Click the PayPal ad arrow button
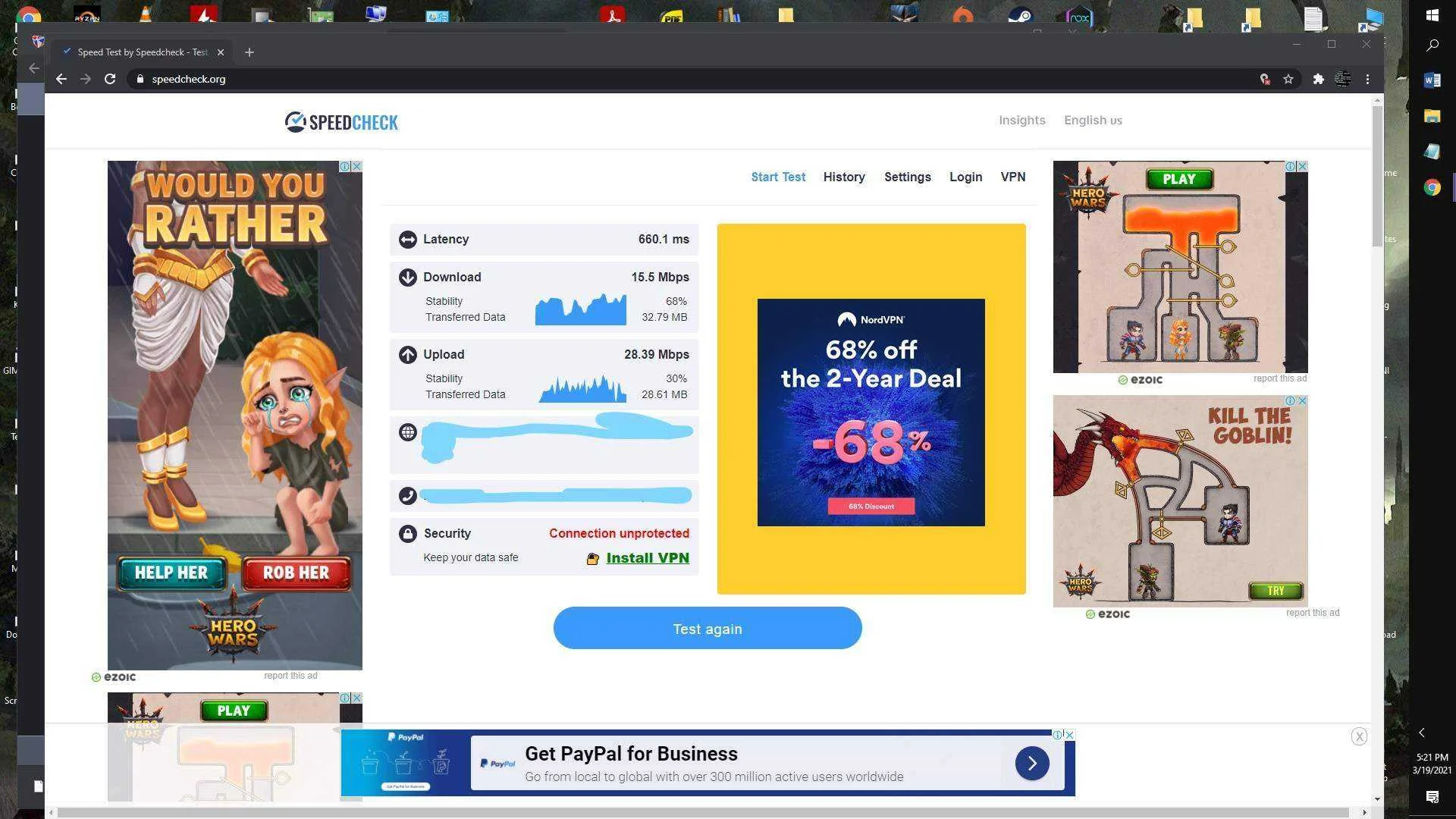The height and width of the screenshot is (819, 1456). [1032, 764]
